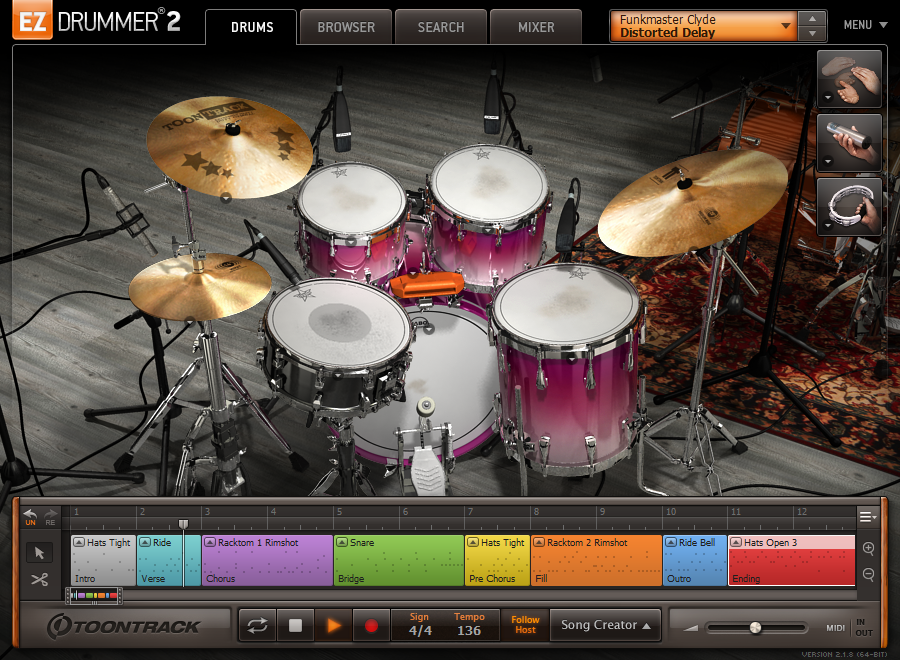Select previous preset with up arrow

(x=812, y=18)
